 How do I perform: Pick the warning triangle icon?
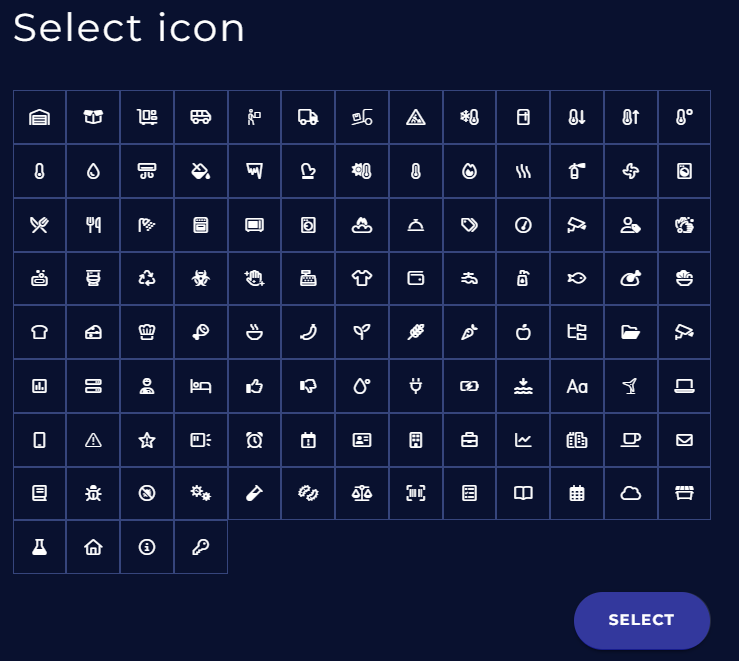click(x=93, y=440)
